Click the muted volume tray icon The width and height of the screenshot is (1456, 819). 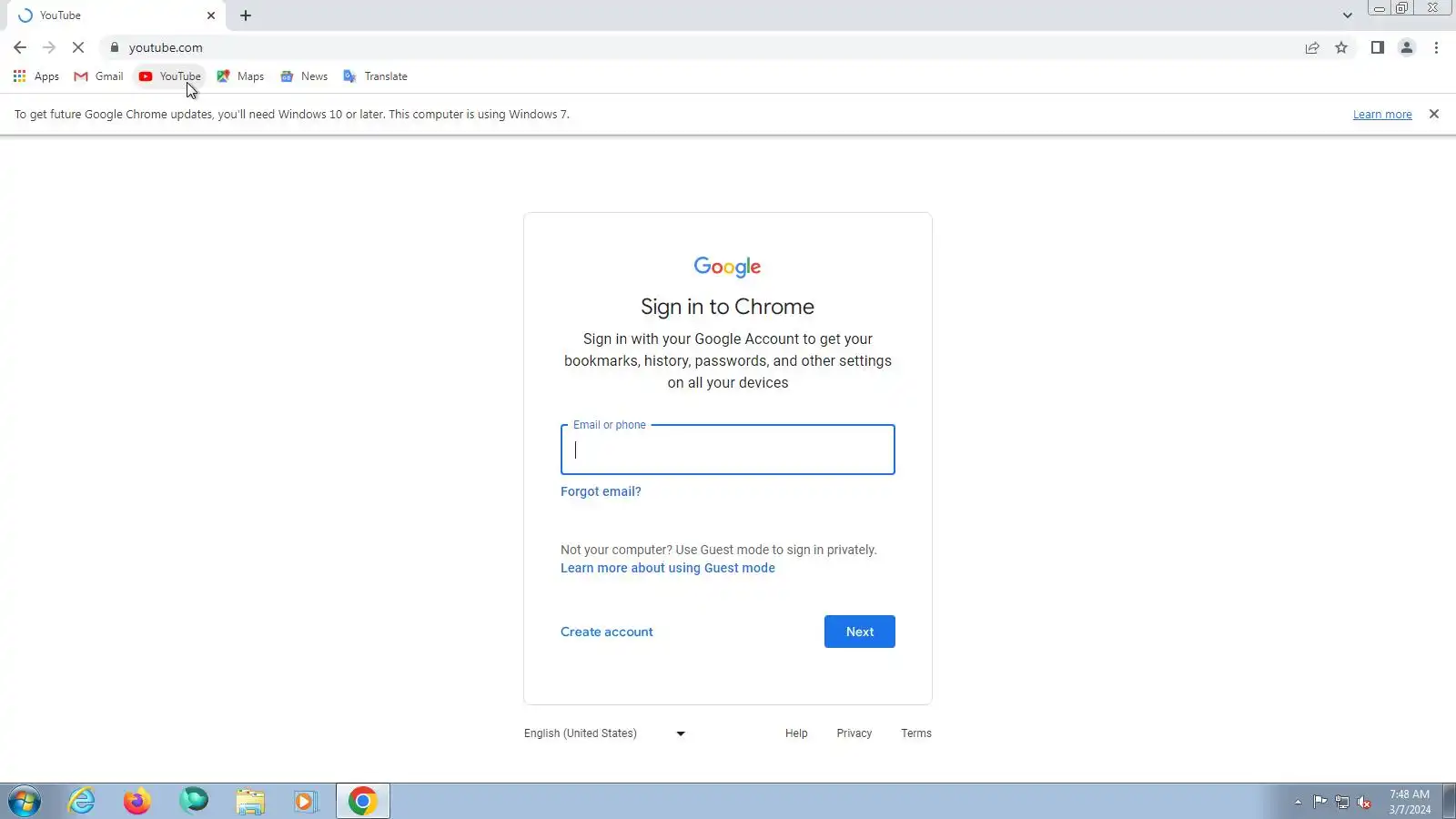(x=1364, y=802)
